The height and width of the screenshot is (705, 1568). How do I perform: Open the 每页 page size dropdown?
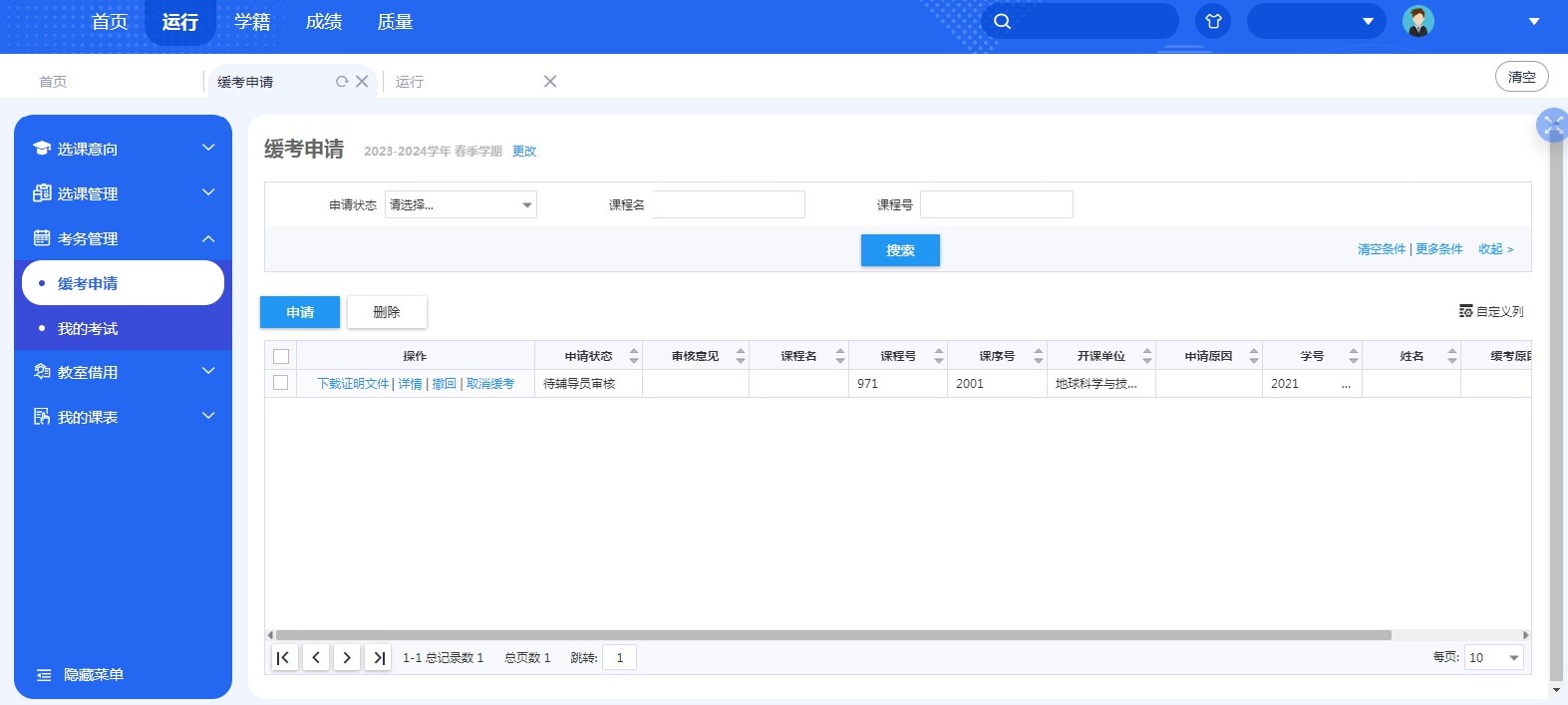point(1493,657)
